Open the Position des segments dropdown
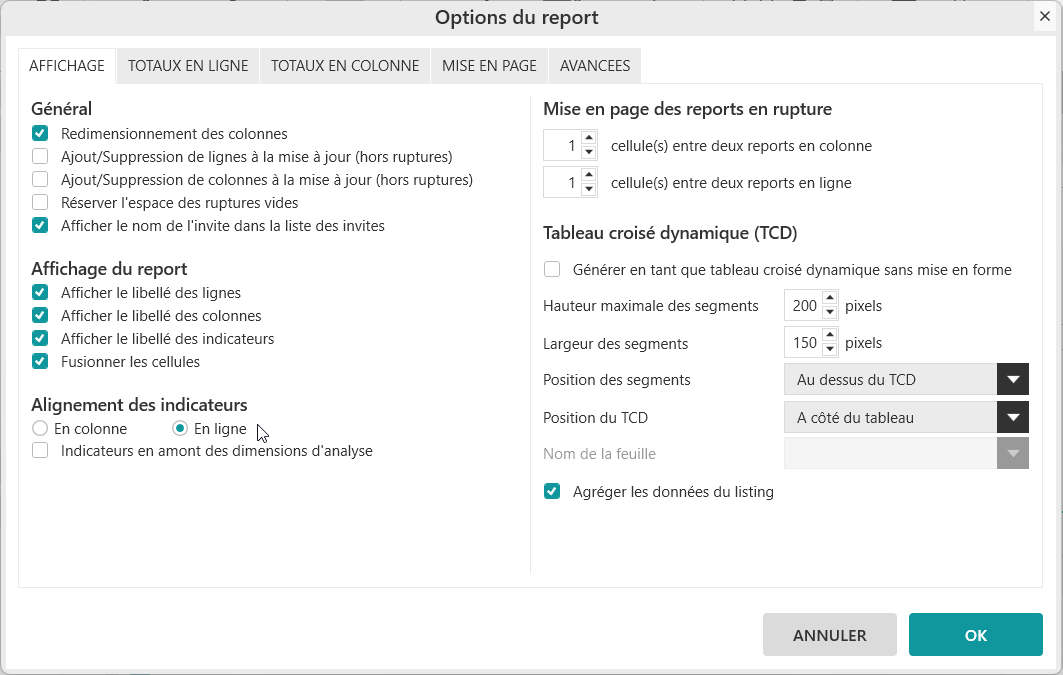Screen dimensions: 1063x675 click(x=1013, y=380)
